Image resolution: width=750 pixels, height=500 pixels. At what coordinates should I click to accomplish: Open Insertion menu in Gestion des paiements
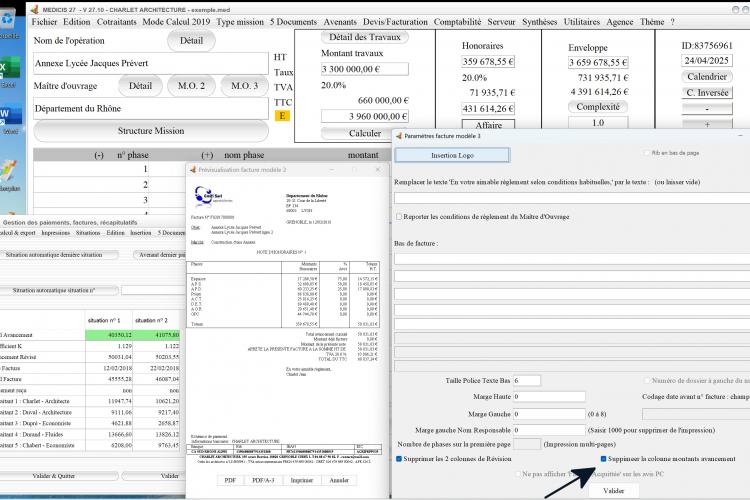click(141, 233)
